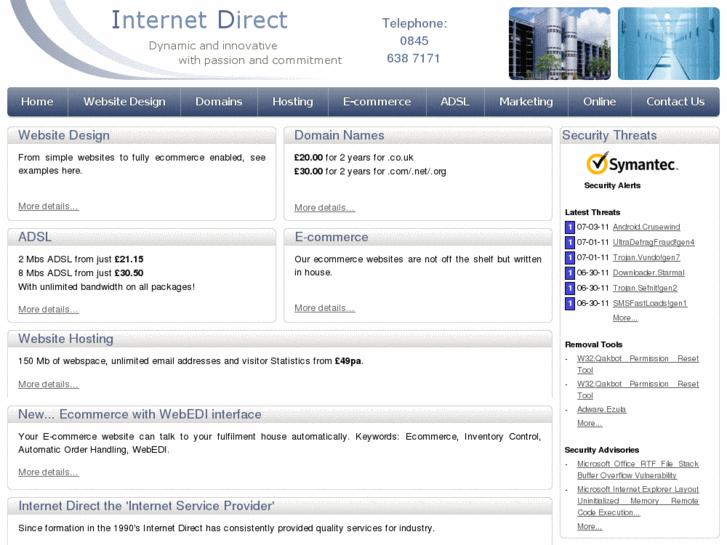
Task: Select Domains in the navigation bar
Action: [219, 102]
